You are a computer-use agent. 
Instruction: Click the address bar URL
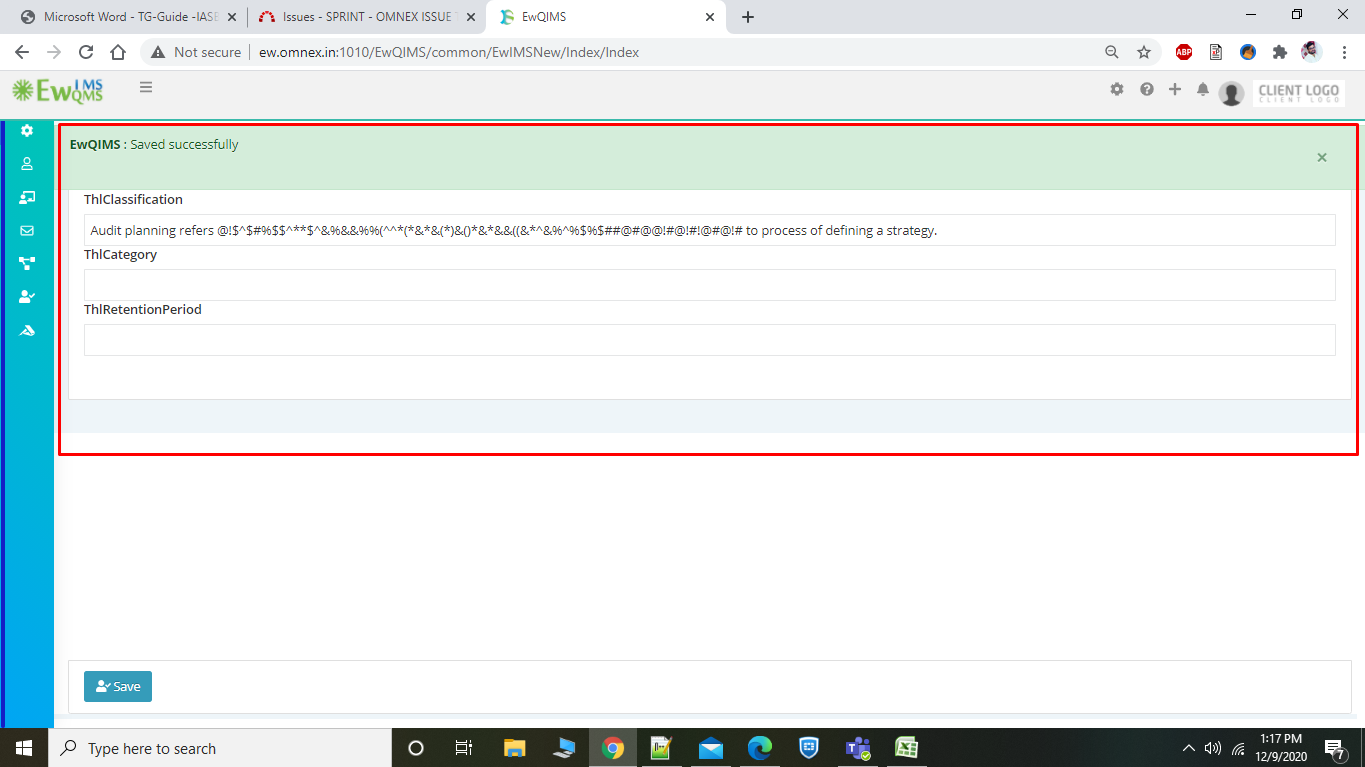449,52
